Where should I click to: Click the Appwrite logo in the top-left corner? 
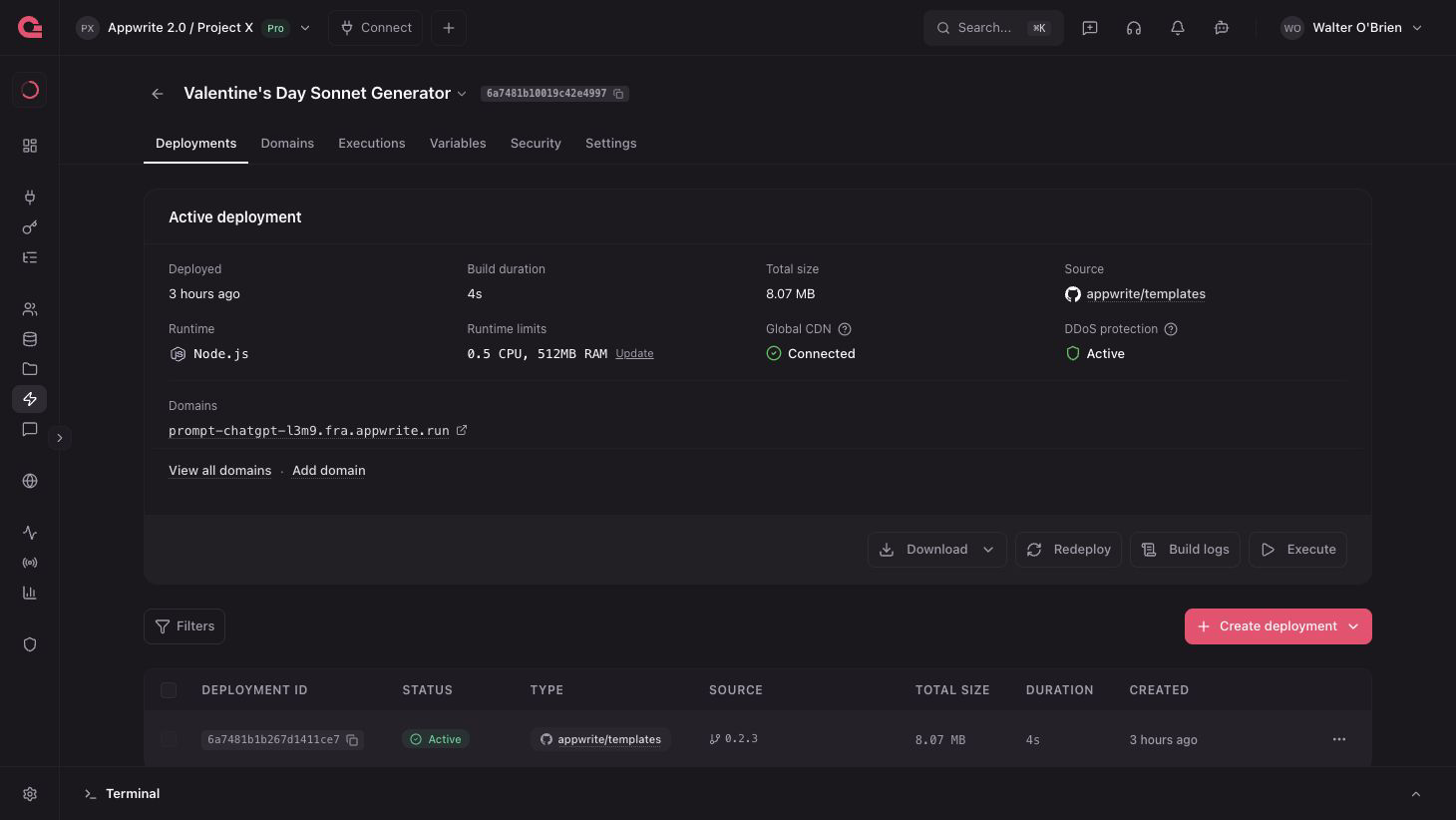(30, 27)
